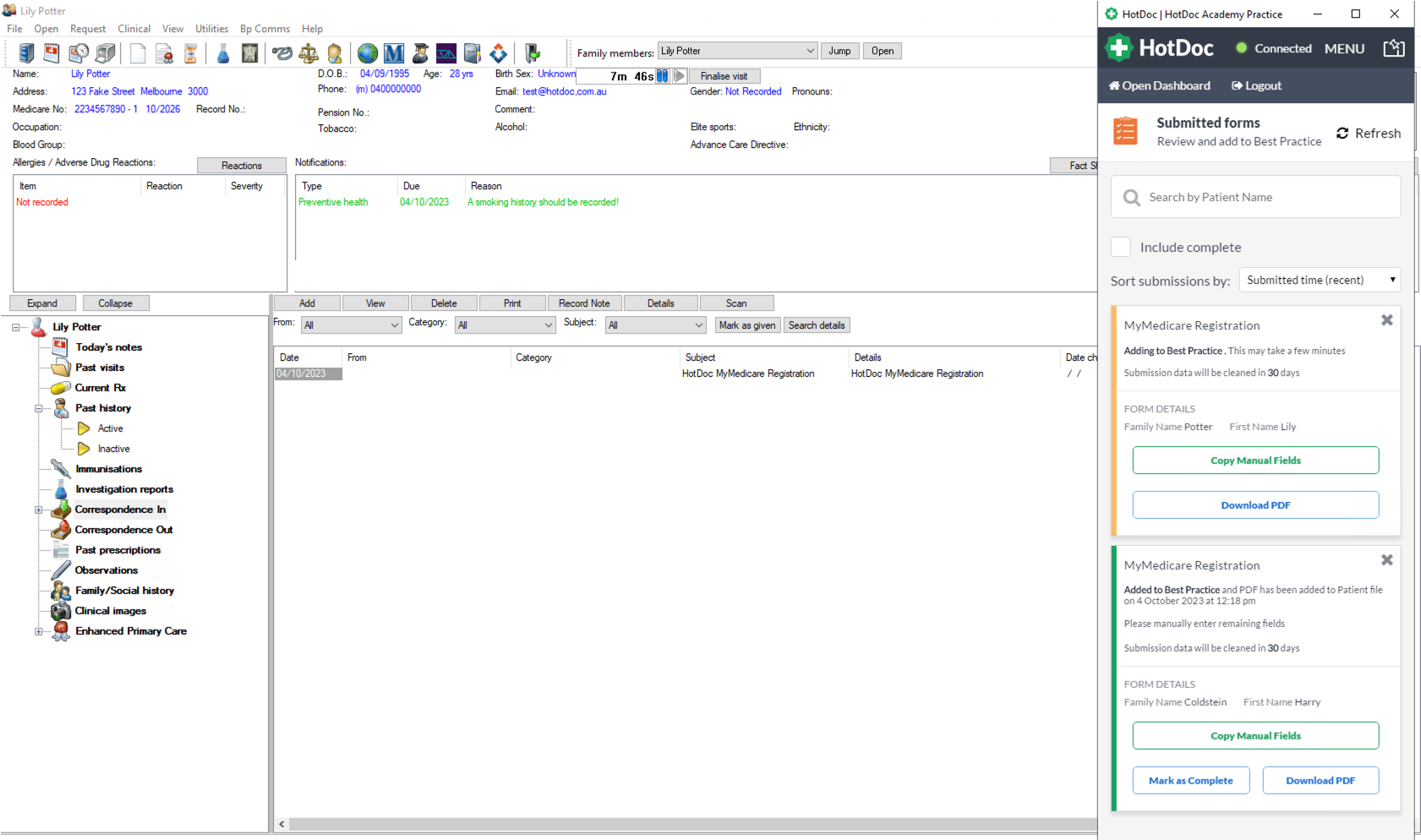Open the From filter dropdown
The width and height of the screenshot is (1421, 840).
pyautogui.click(x=351, y=325)
